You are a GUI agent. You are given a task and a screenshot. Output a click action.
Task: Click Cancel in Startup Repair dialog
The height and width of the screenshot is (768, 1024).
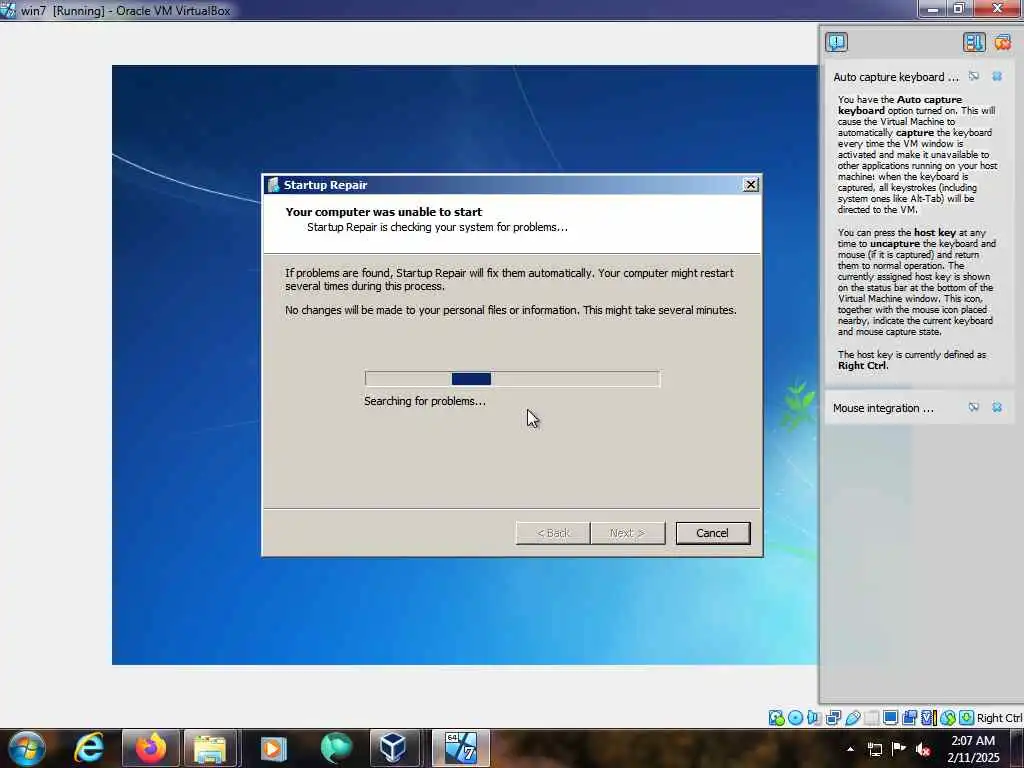712,533
